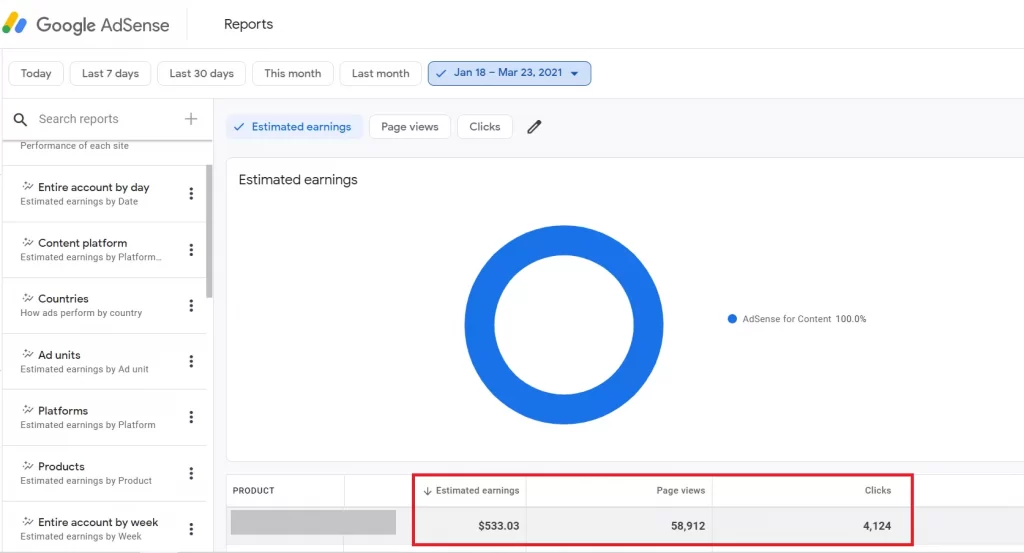Toggle the Page views metric chip
This screenshot has width=1024, height=553.
click(x=409, y=127)
